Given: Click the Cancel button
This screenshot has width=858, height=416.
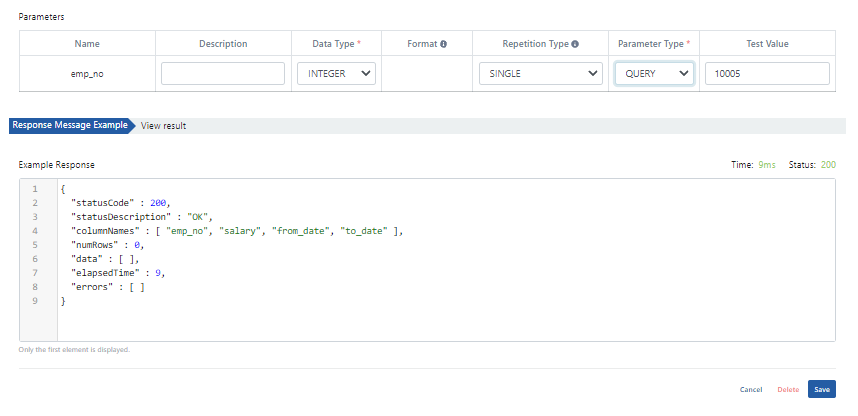Looking at the screenshot, I should [x=751, y=389].
